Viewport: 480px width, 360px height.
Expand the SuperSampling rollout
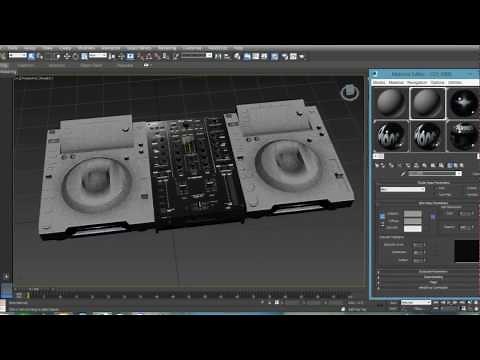coord(433,277)
